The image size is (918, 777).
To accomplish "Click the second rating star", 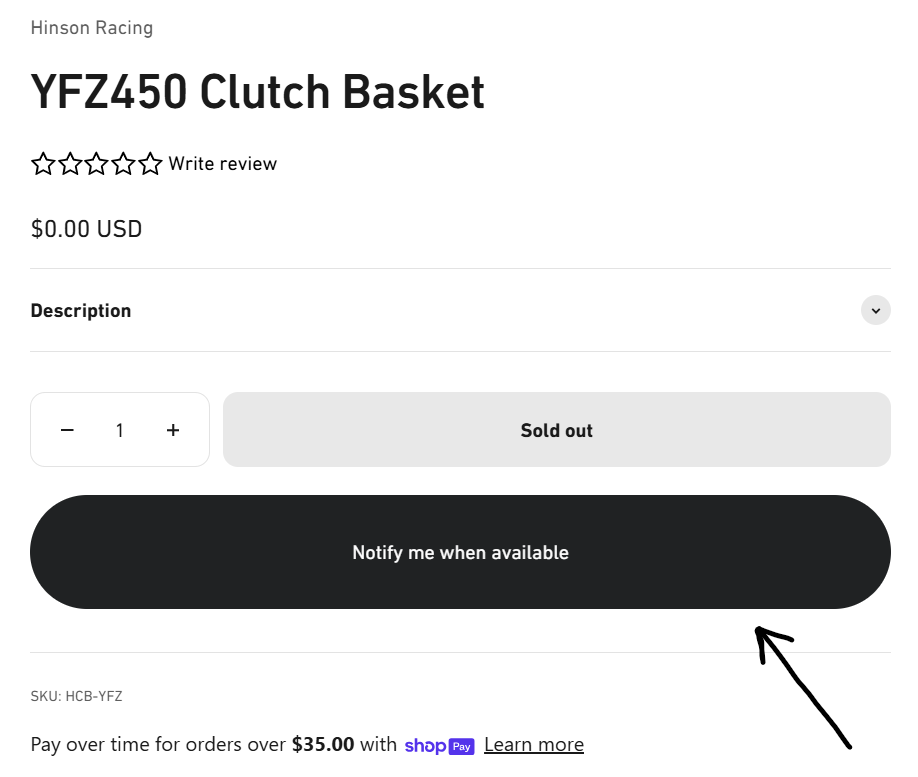I will click(x=70, y=164).
